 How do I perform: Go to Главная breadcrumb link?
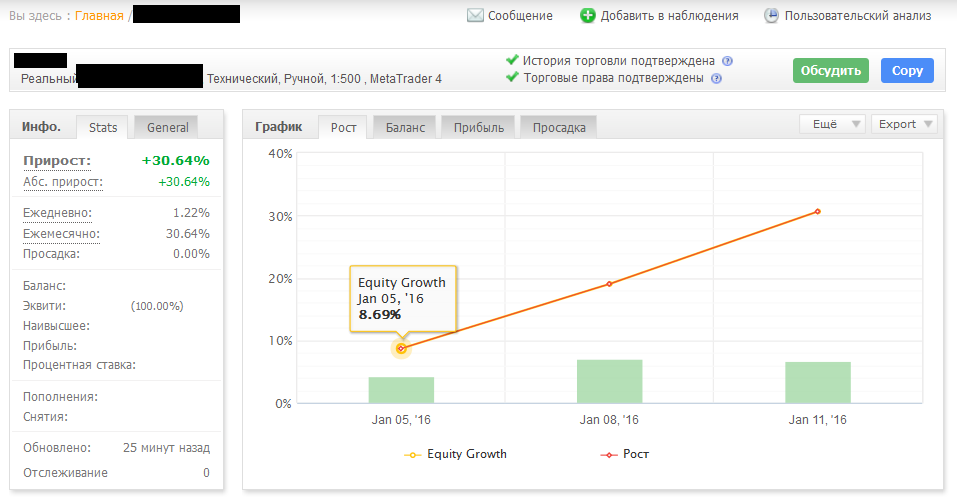pos(99,16)
